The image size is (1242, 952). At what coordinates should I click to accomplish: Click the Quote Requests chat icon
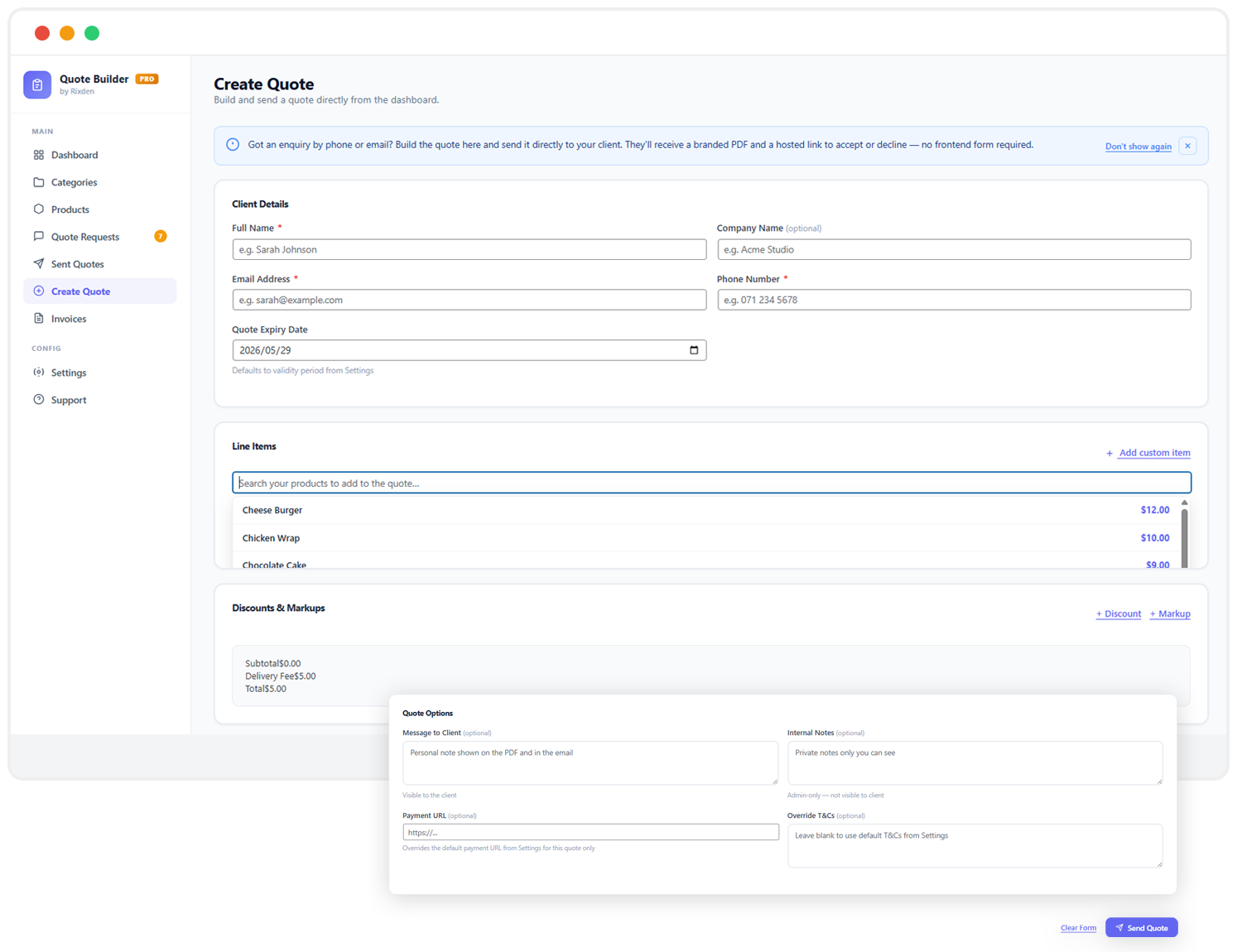point(39,237)
